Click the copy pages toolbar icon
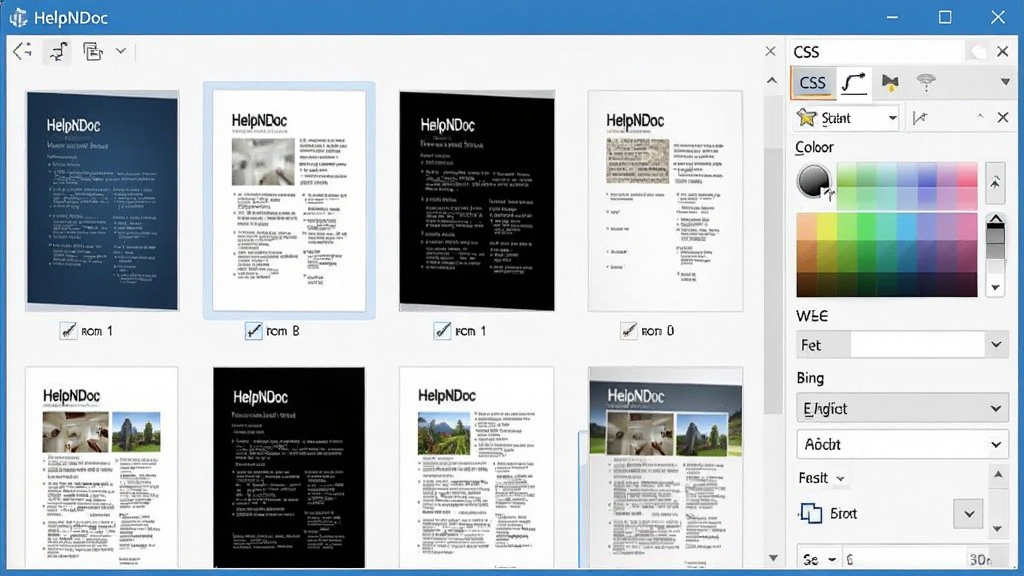The image size is (1024, 576). [x=93, y=51]
